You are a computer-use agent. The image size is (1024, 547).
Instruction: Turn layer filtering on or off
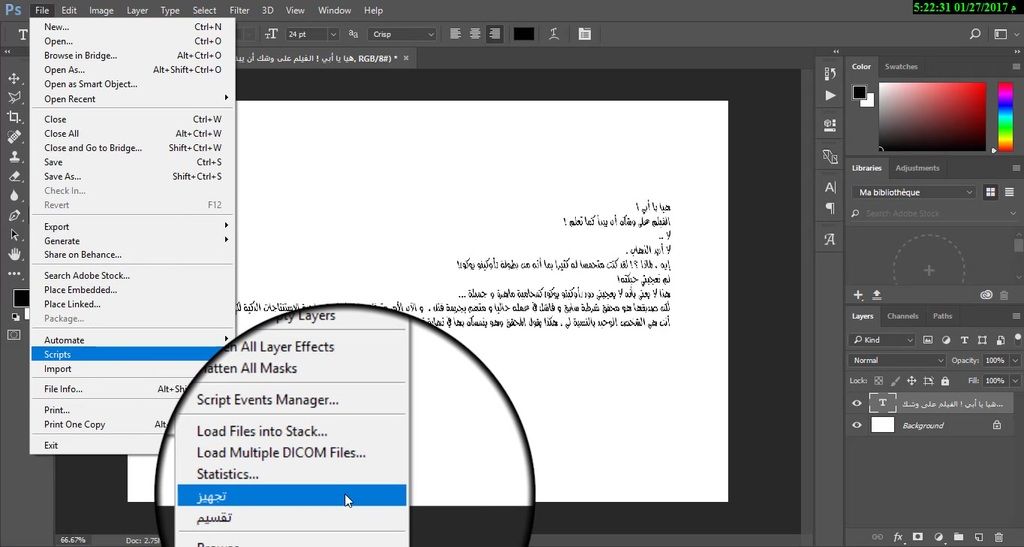click(x=1017, y=338)
